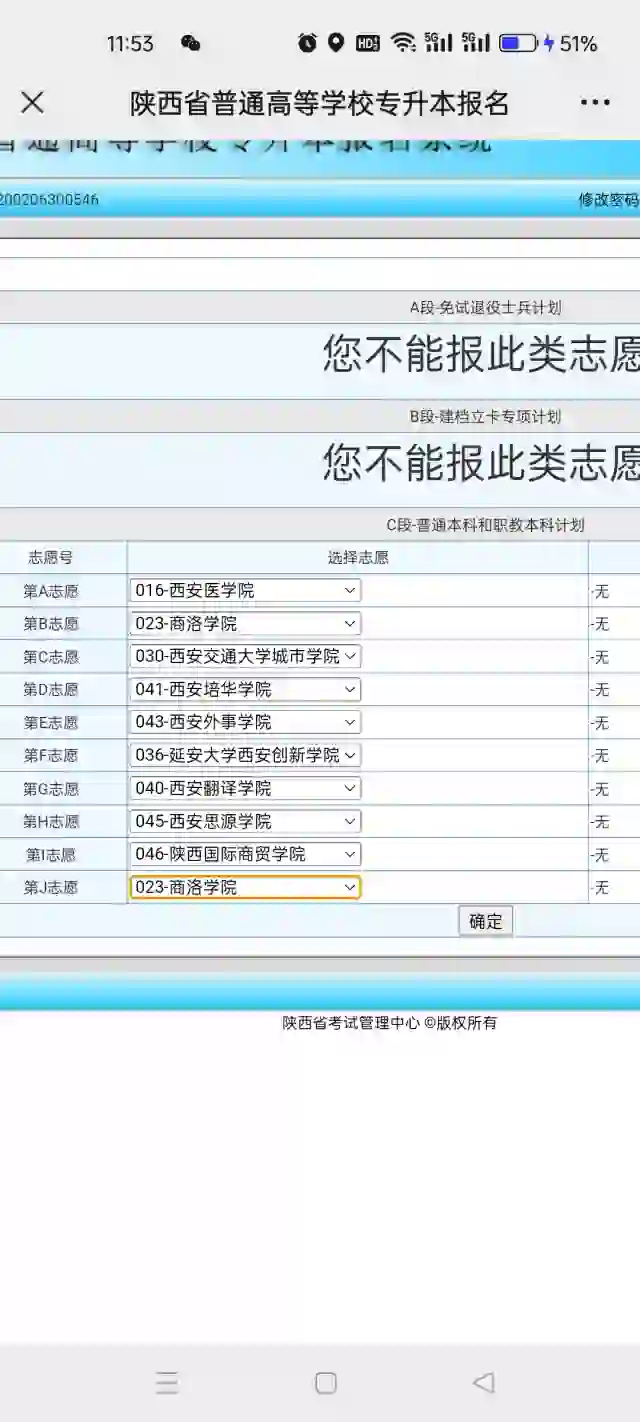Tap the -无 value in the 第J志愿 row

pos(599,888)
